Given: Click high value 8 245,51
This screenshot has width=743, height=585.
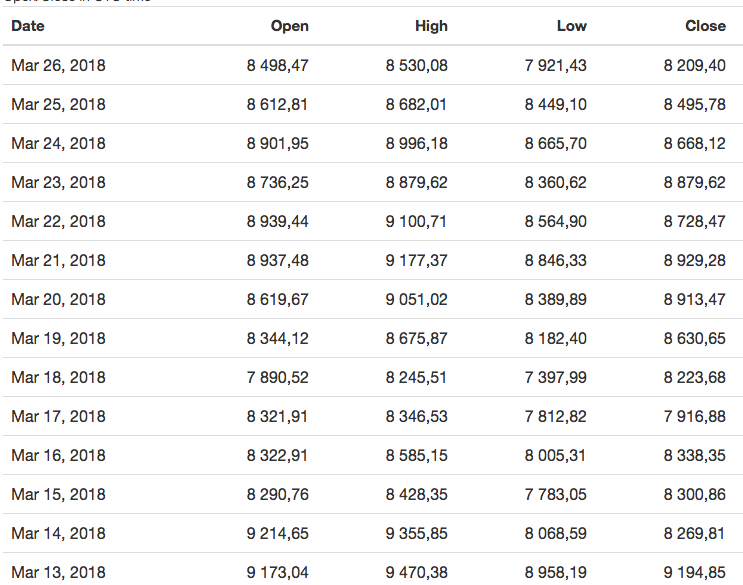Looking at the screenshot, I should click(417, 377).
